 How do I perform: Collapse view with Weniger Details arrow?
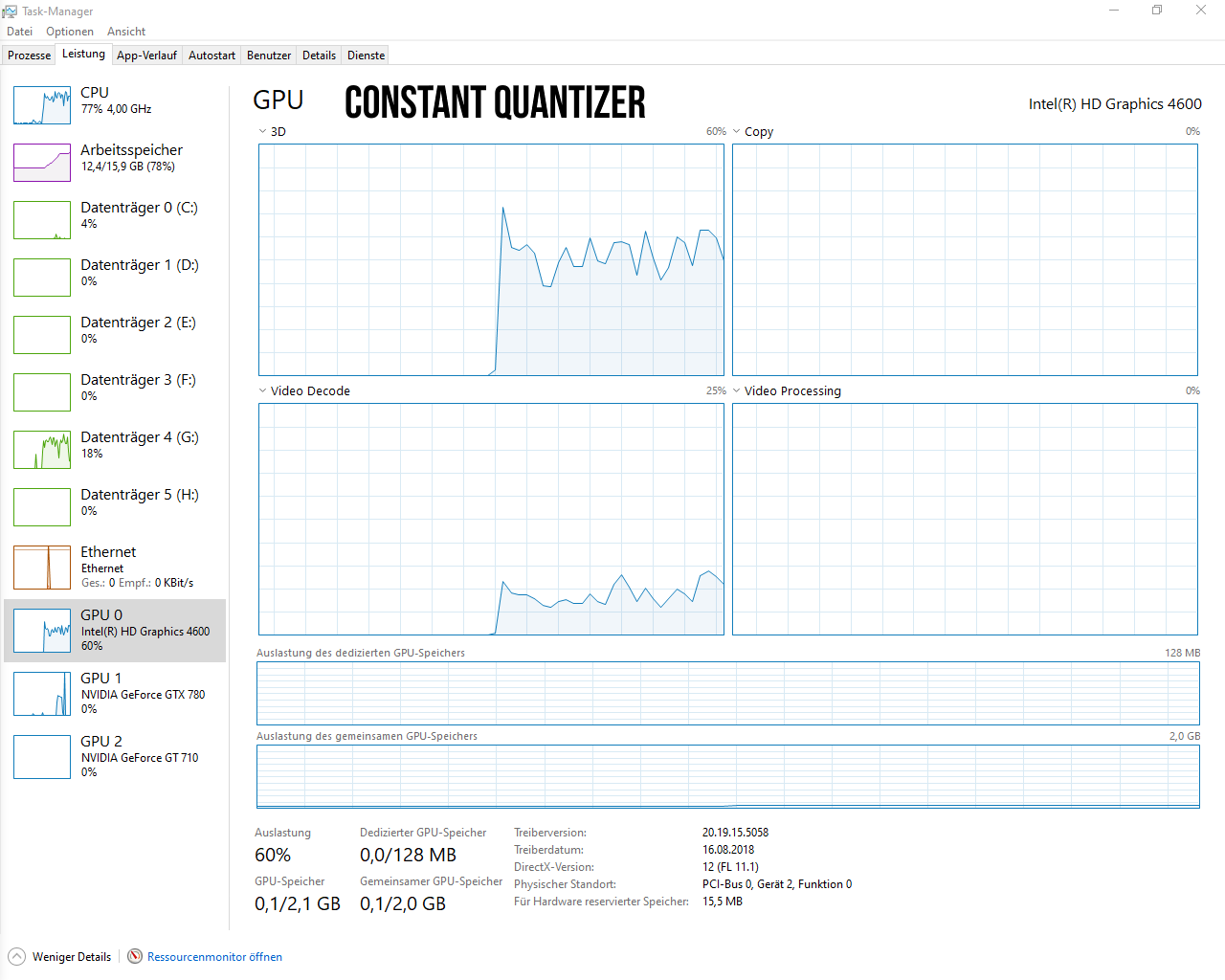pos(17,956)
